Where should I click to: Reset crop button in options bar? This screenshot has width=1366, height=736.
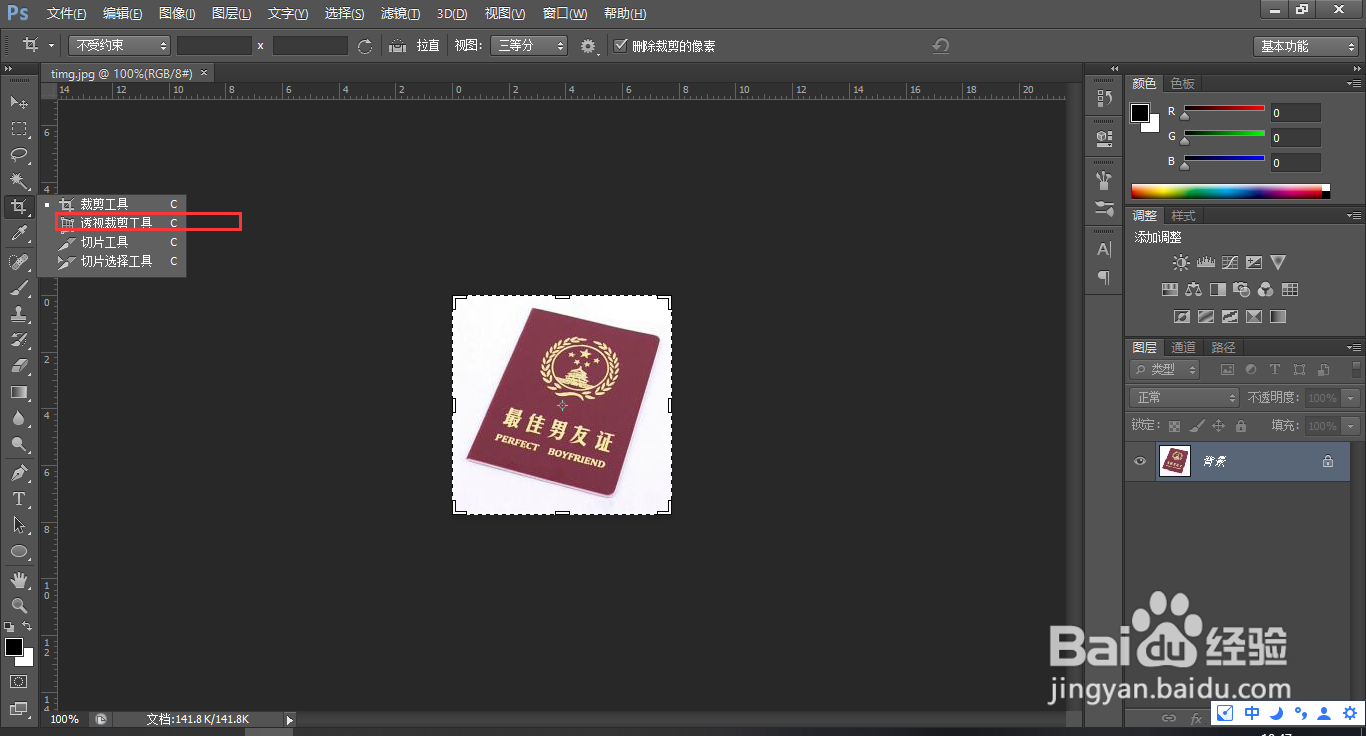point(940,46)
